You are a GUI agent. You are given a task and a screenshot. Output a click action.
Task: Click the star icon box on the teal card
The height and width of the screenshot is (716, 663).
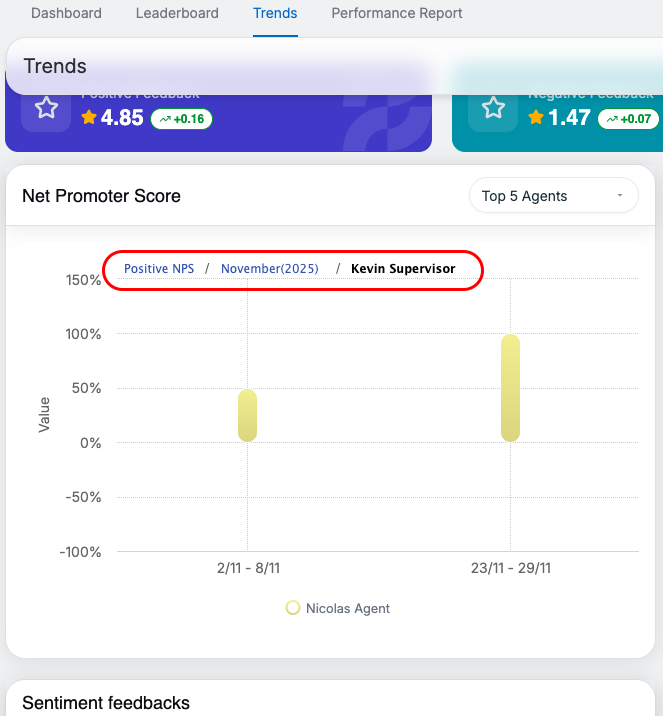(x=493, y=108)
